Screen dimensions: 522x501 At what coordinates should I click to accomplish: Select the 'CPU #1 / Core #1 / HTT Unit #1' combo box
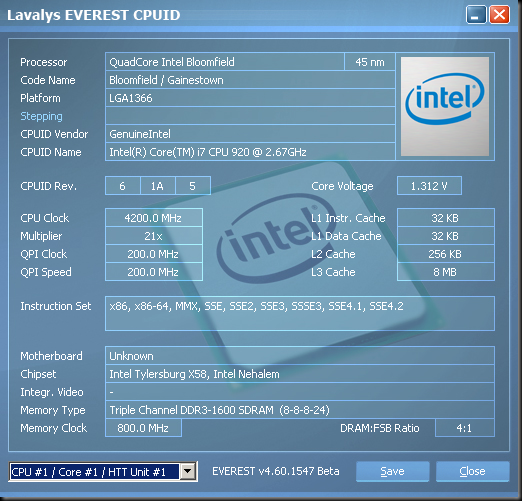(103, 472)
